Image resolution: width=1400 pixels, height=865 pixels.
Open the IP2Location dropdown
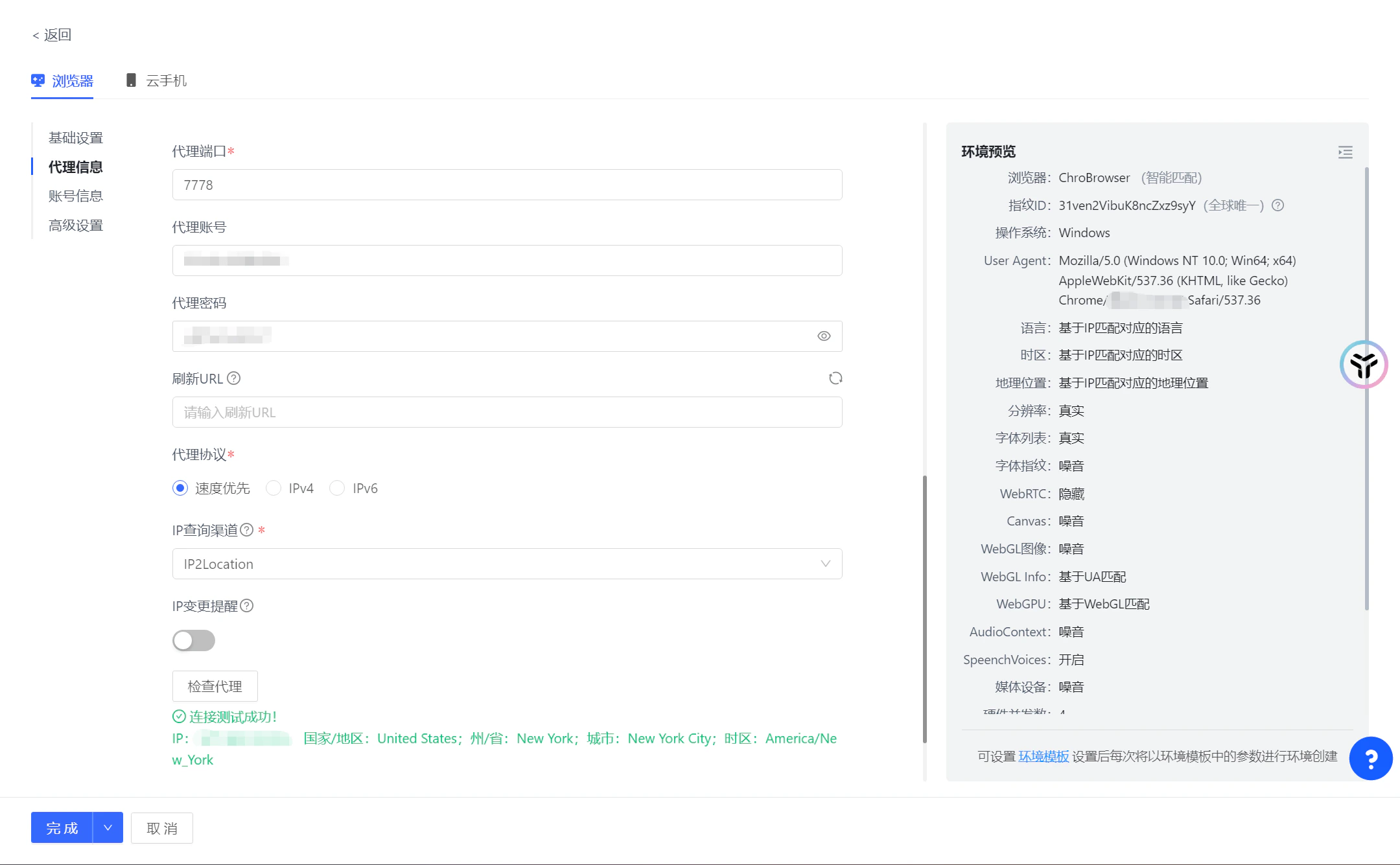[507, 564]
